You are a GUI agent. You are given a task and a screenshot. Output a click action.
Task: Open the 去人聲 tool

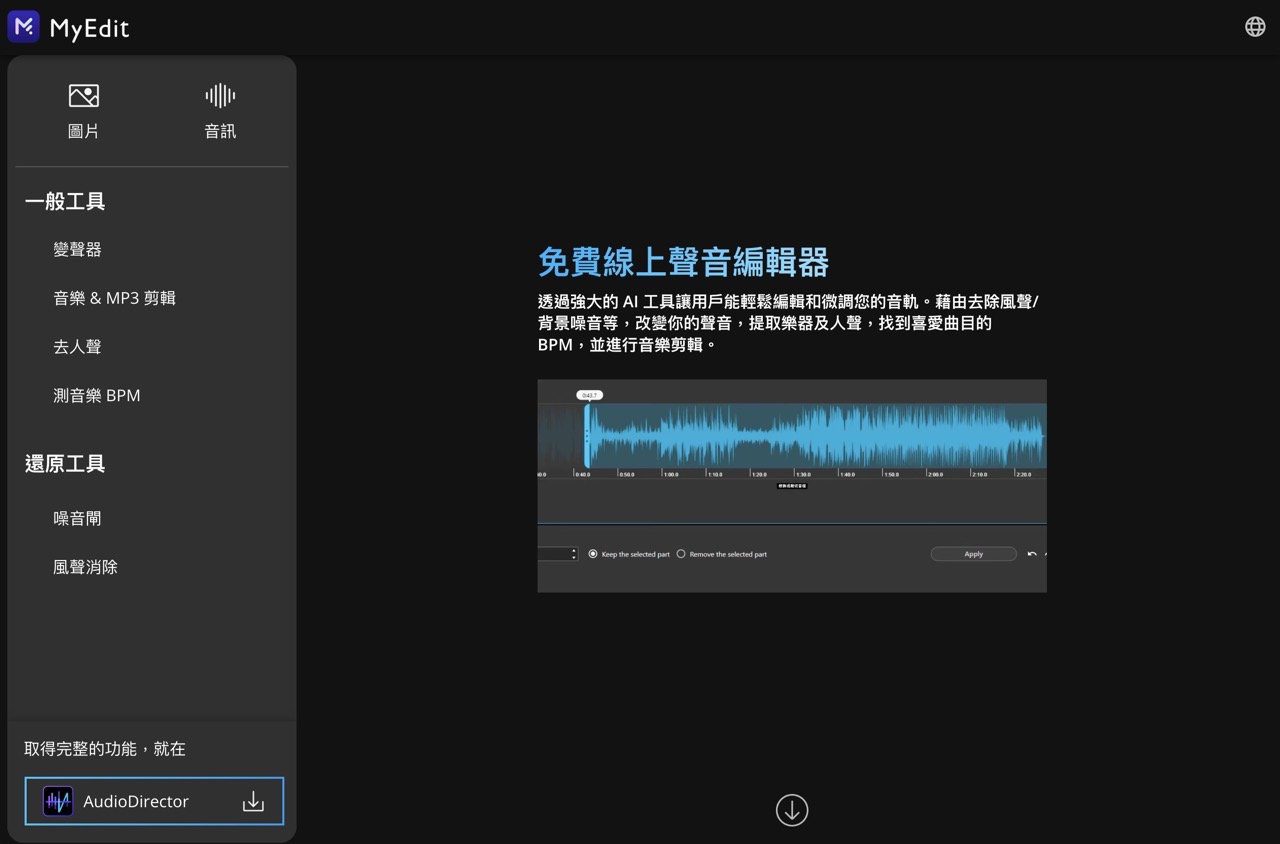pyautogui.click(x=77, y=346)
